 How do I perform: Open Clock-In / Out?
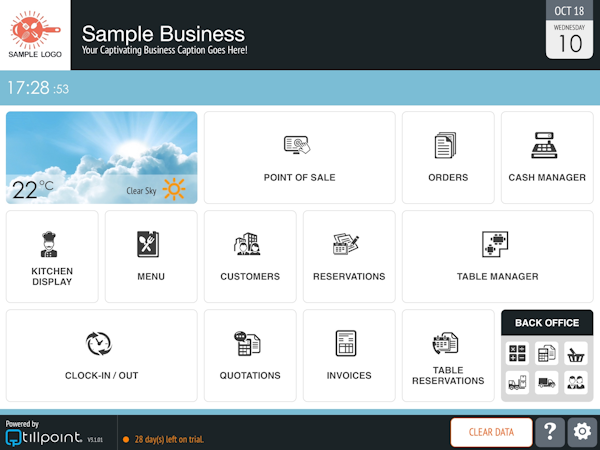(x=102, y=355)
